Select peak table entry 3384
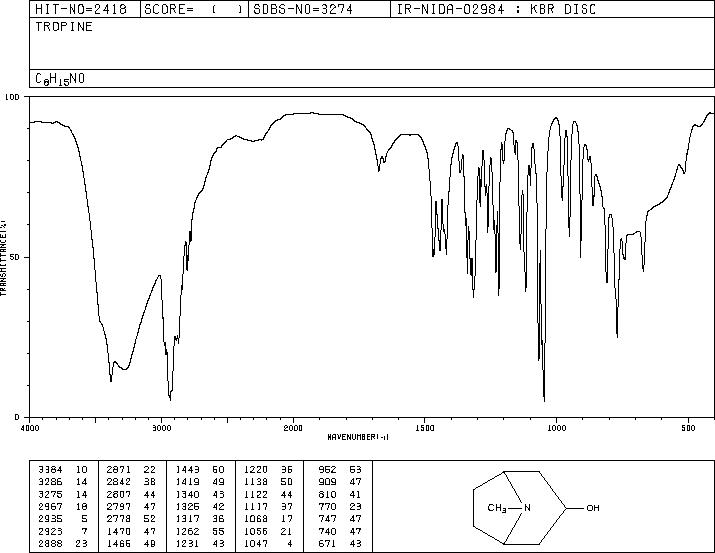 (x=62, y=470)
